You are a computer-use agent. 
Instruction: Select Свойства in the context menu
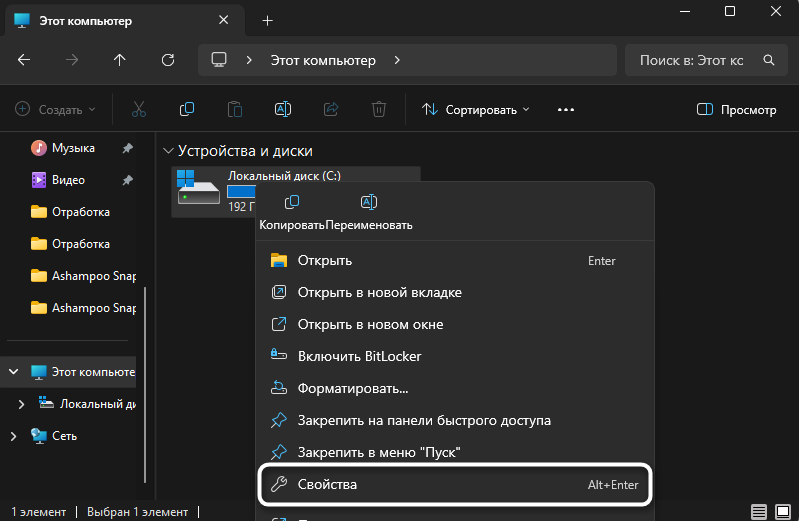pos(455,485)
